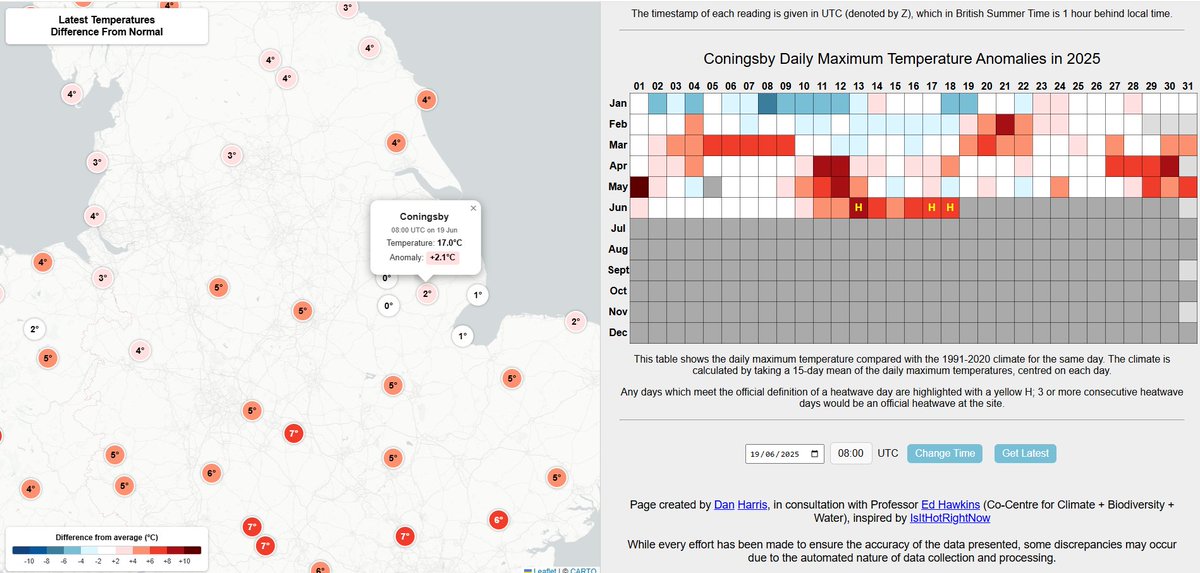
Task: Select the H heatwave cell for Jun 18
Action: 950,207
